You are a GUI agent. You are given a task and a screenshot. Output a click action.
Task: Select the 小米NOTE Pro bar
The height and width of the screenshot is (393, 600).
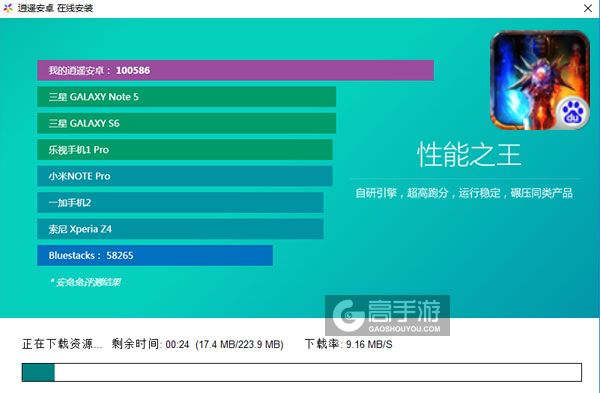point(185,176)
